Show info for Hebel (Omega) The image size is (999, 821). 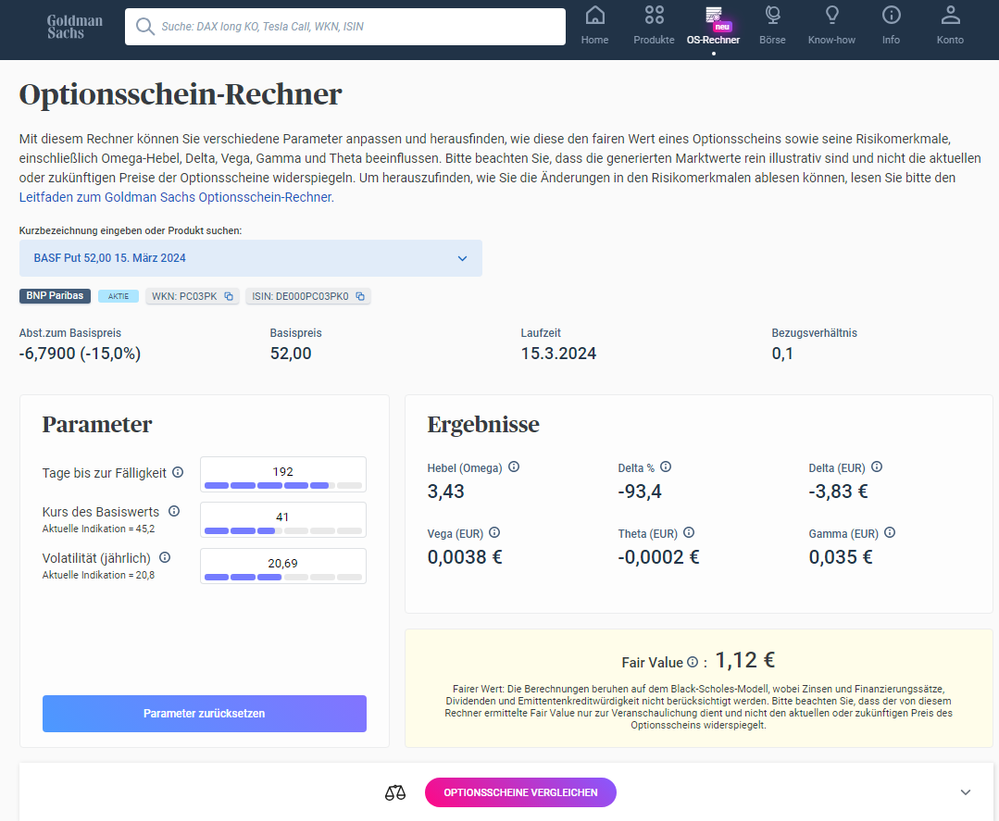click(x=514, y=467)
